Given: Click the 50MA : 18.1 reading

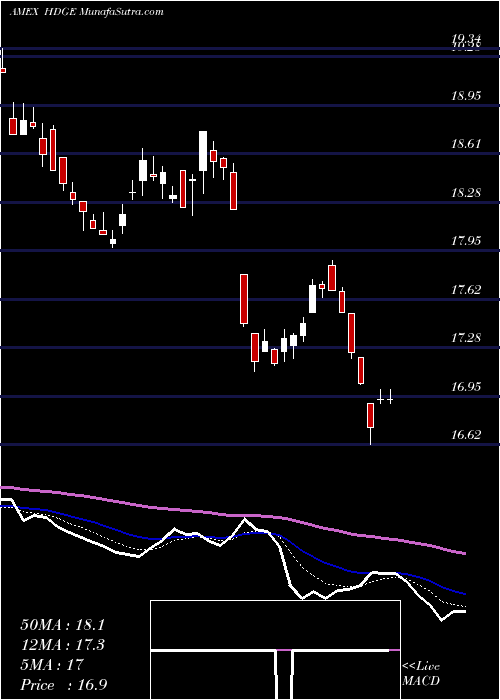Looking at the screenshot, I should (63, 625).
